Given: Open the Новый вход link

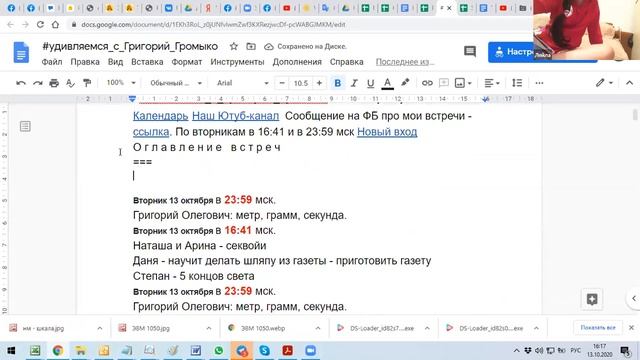Looking at the screenshot, I should tap(387, 132).
